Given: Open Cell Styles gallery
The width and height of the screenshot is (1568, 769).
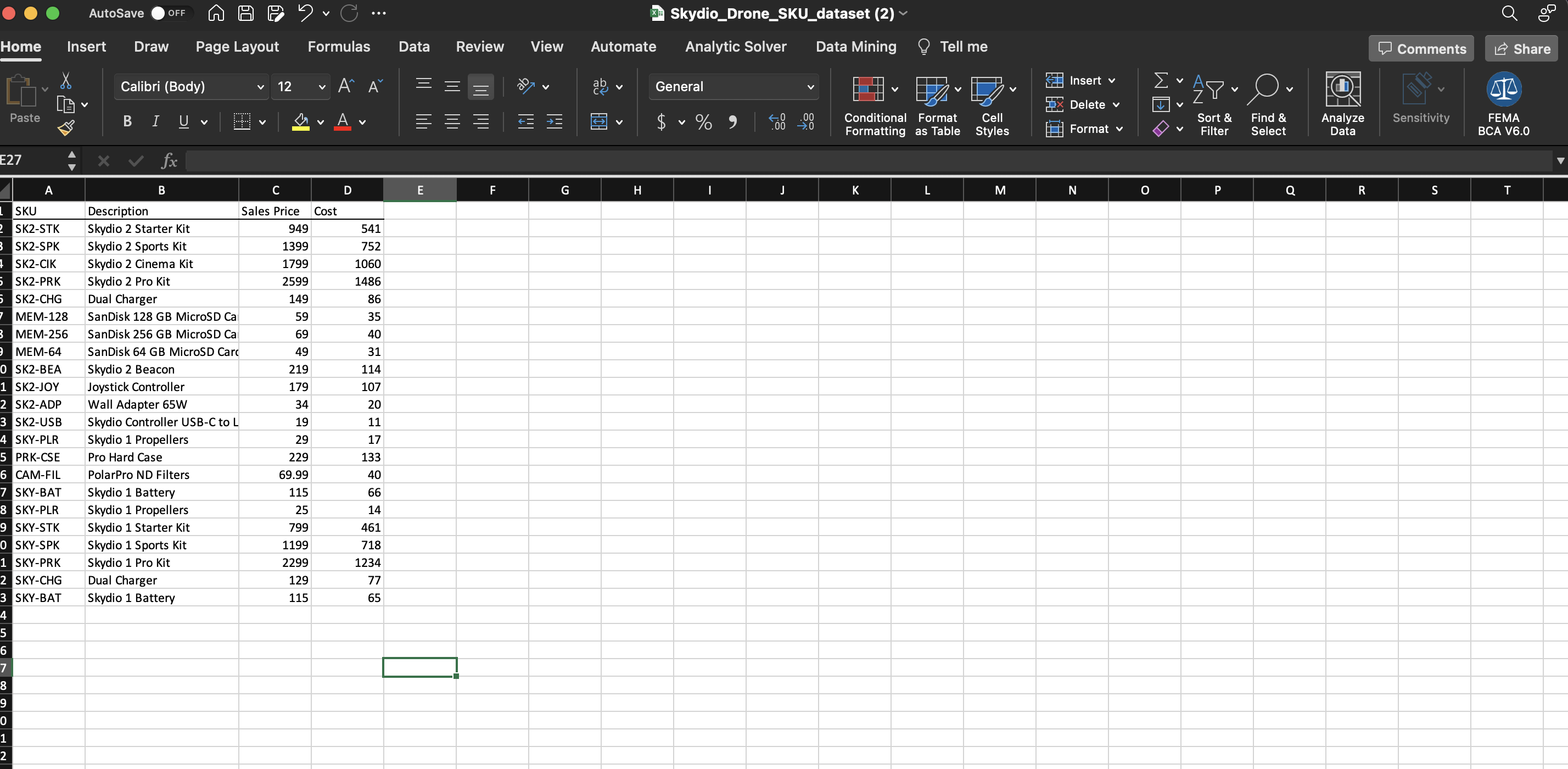Looking at the screenshot, I should (x=992, y=105).
